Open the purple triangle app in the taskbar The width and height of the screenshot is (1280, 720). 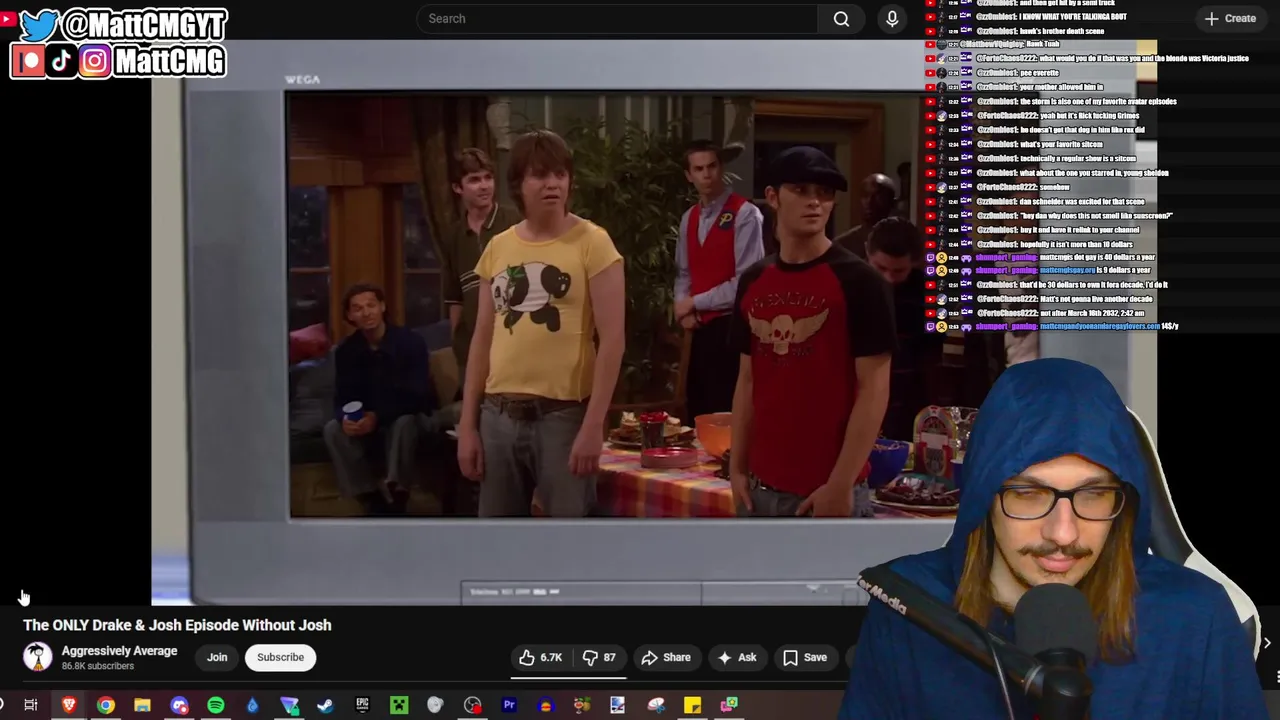coord(289,705)
